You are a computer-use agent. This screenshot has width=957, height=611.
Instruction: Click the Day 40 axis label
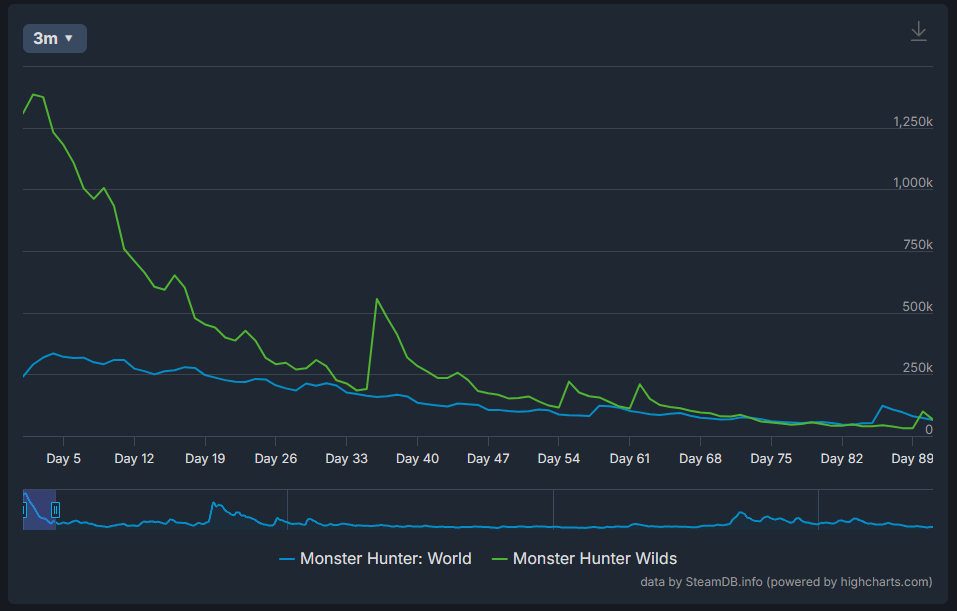click(417, 458)
